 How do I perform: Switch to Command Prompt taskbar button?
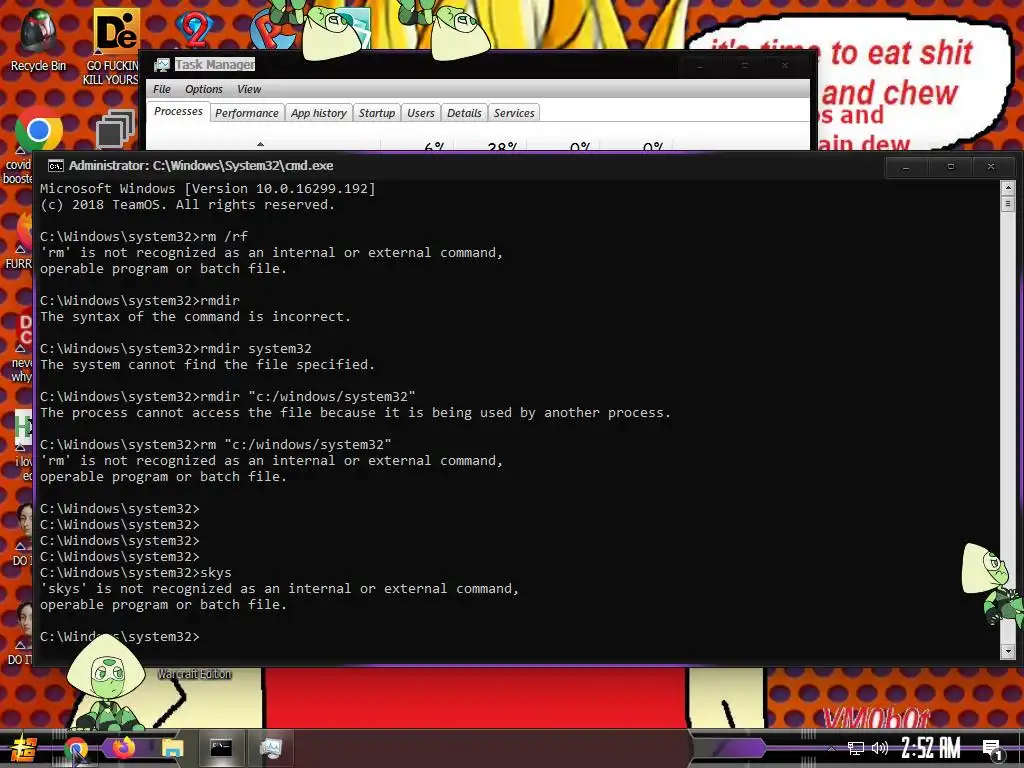[221, 748]
